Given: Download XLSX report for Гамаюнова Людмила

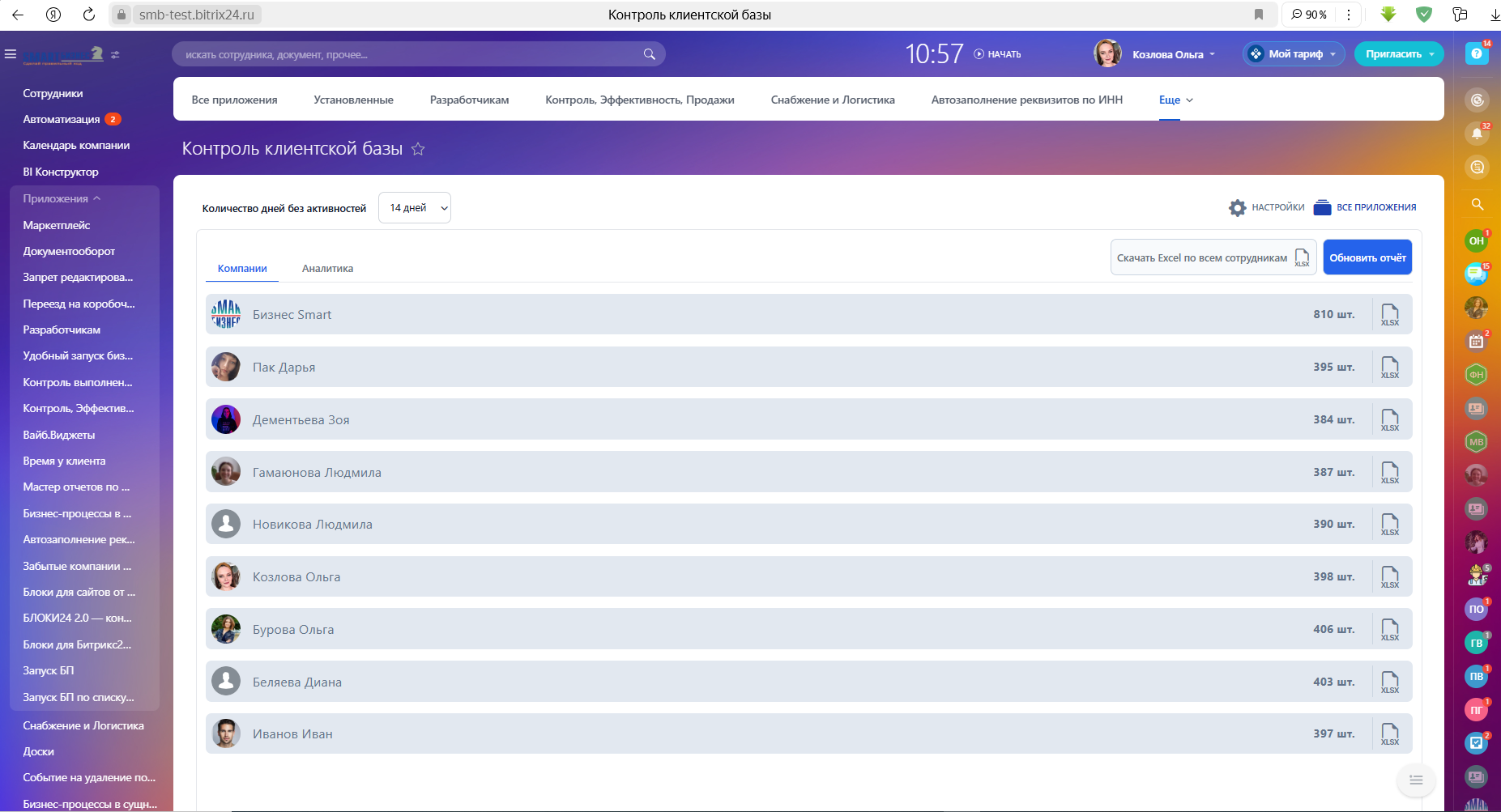Looking at the screenshot, I should click(x=1390, y=473).
